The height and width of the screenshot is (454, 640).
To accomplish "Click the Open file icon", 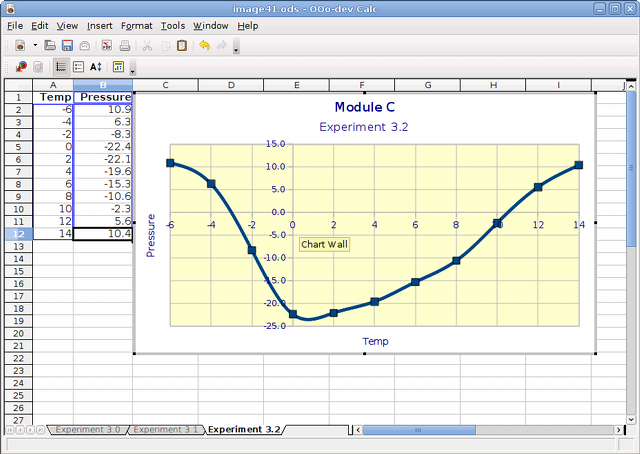I will coord(50,46).
